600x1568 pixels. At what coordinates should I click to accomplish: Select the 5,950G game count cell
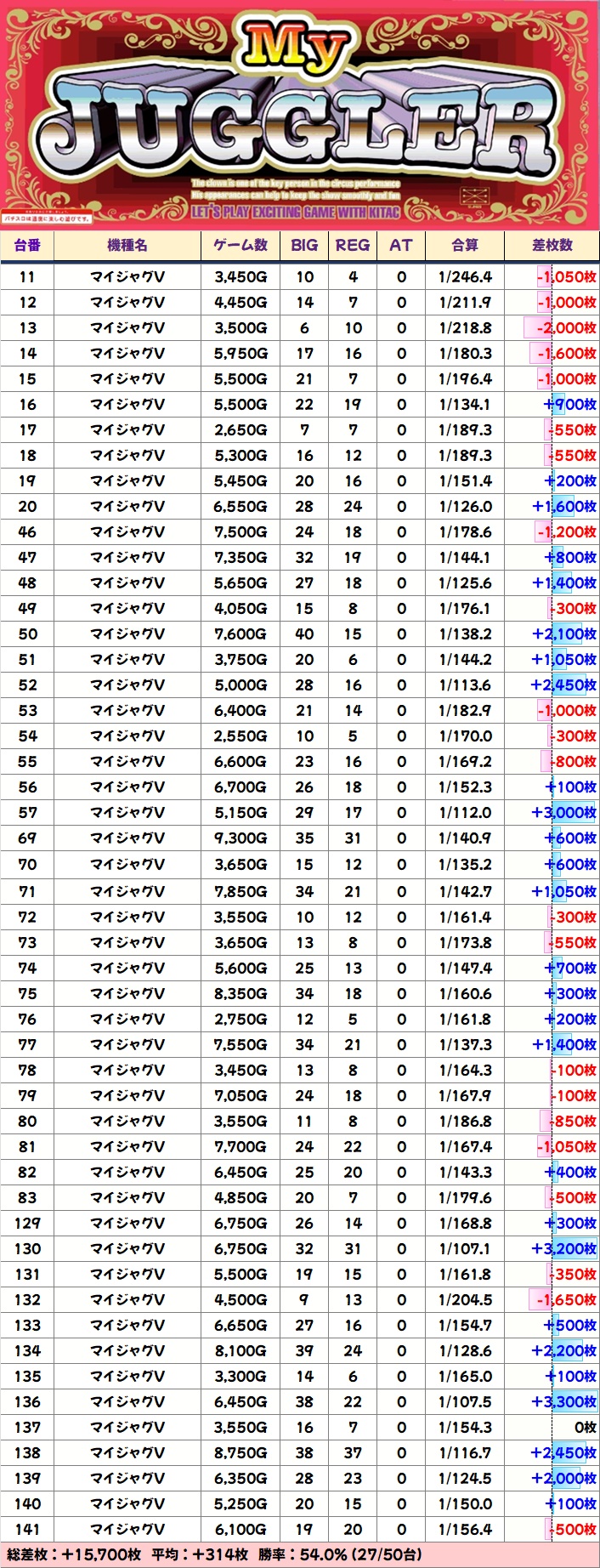click(241, 354)
